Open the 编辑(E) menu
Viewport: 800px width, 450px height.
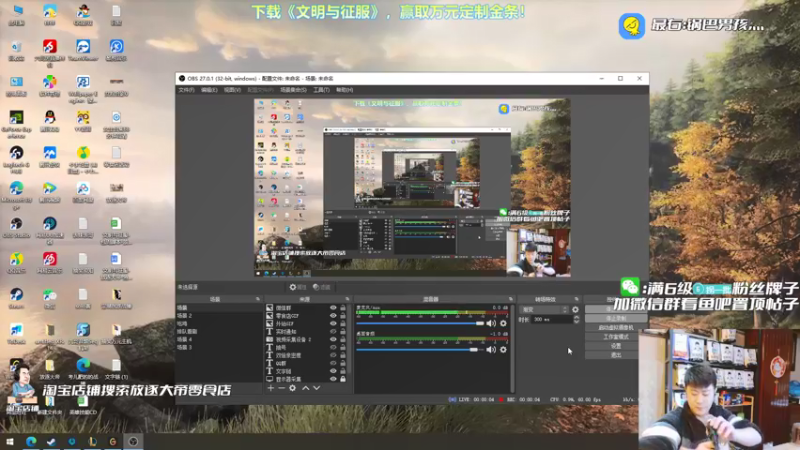209,90
